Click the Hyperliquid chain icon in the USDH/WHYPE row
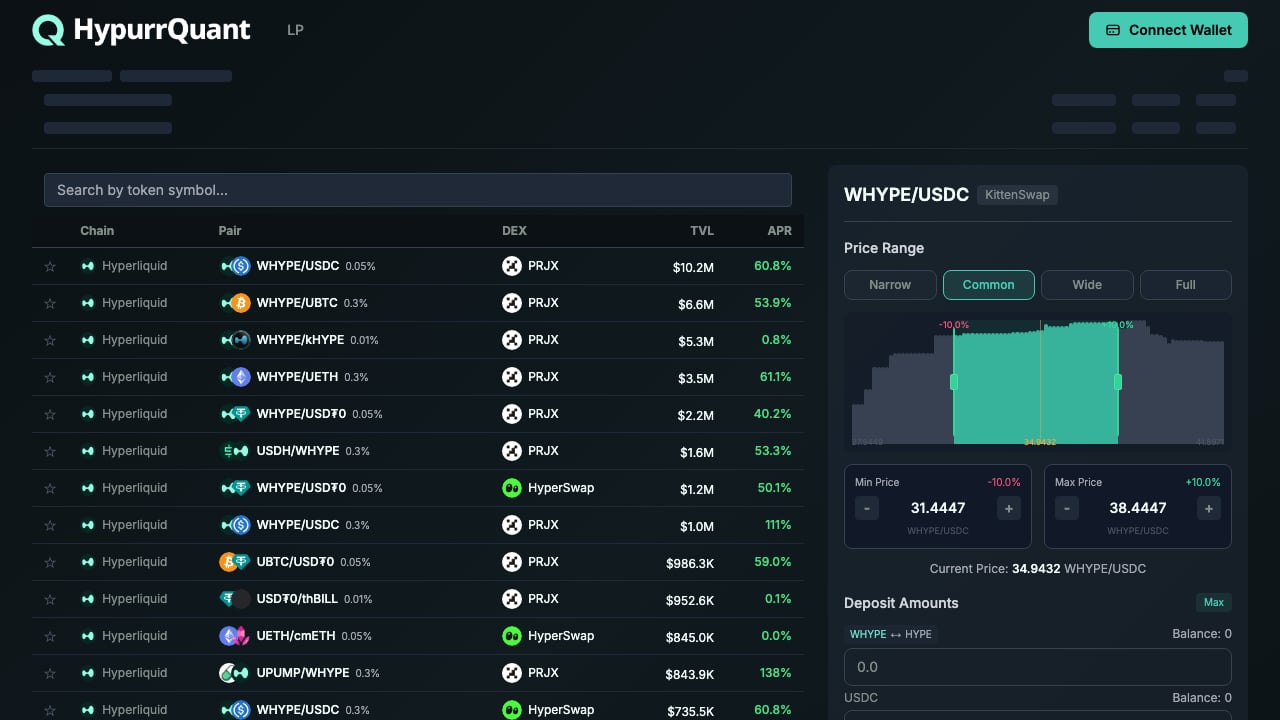Viewport: 1280px width, 720px height. point(88,451)
